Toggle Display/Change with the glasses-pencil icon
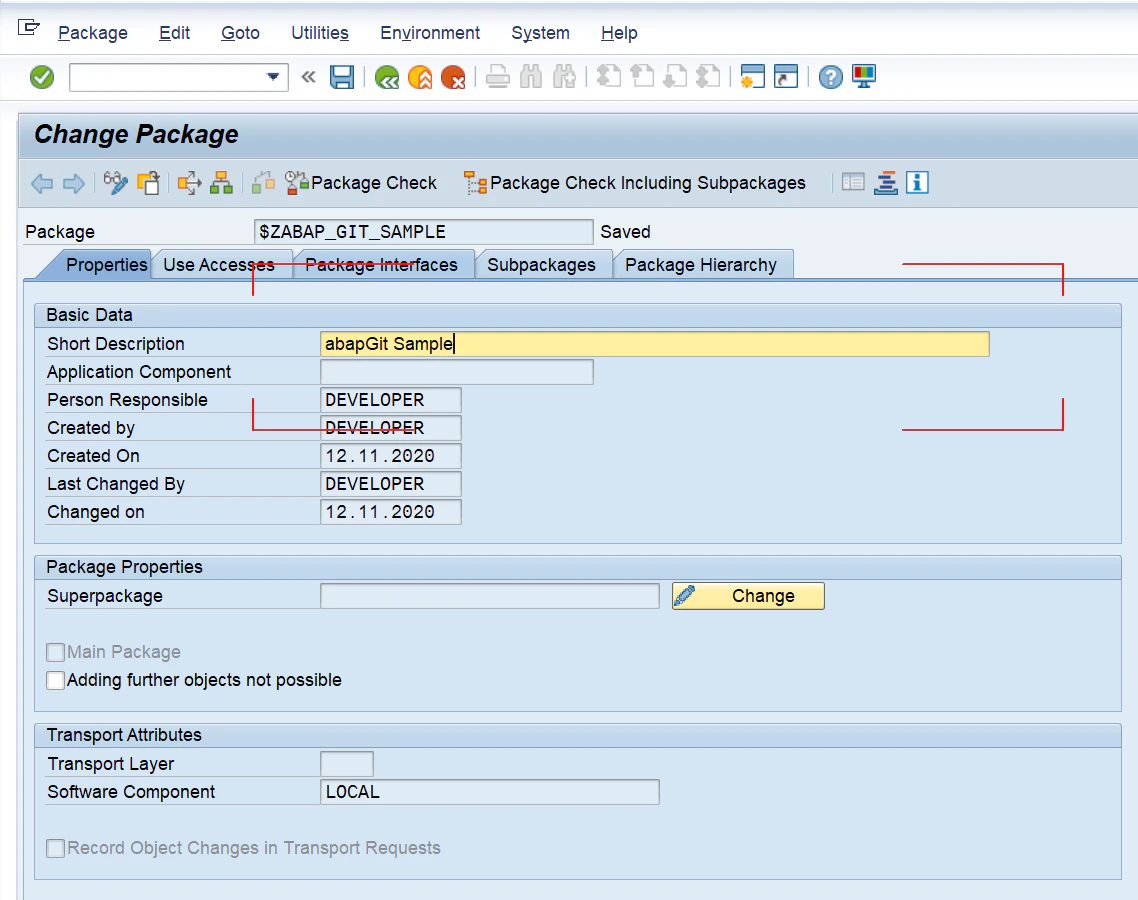Viewport: 1138px width, 900px height. (115, 183)
